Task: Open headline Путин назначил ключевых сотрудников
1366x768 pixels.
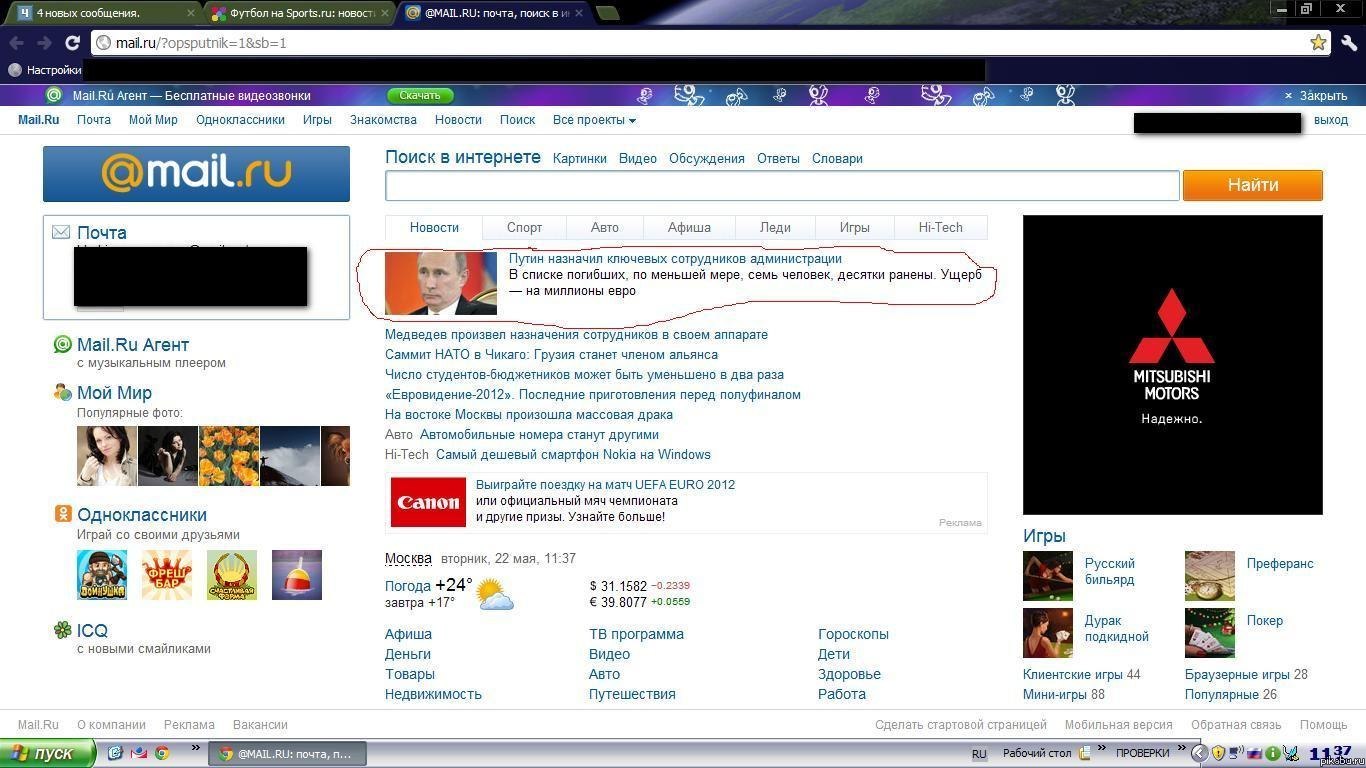Action: point(675,258)
